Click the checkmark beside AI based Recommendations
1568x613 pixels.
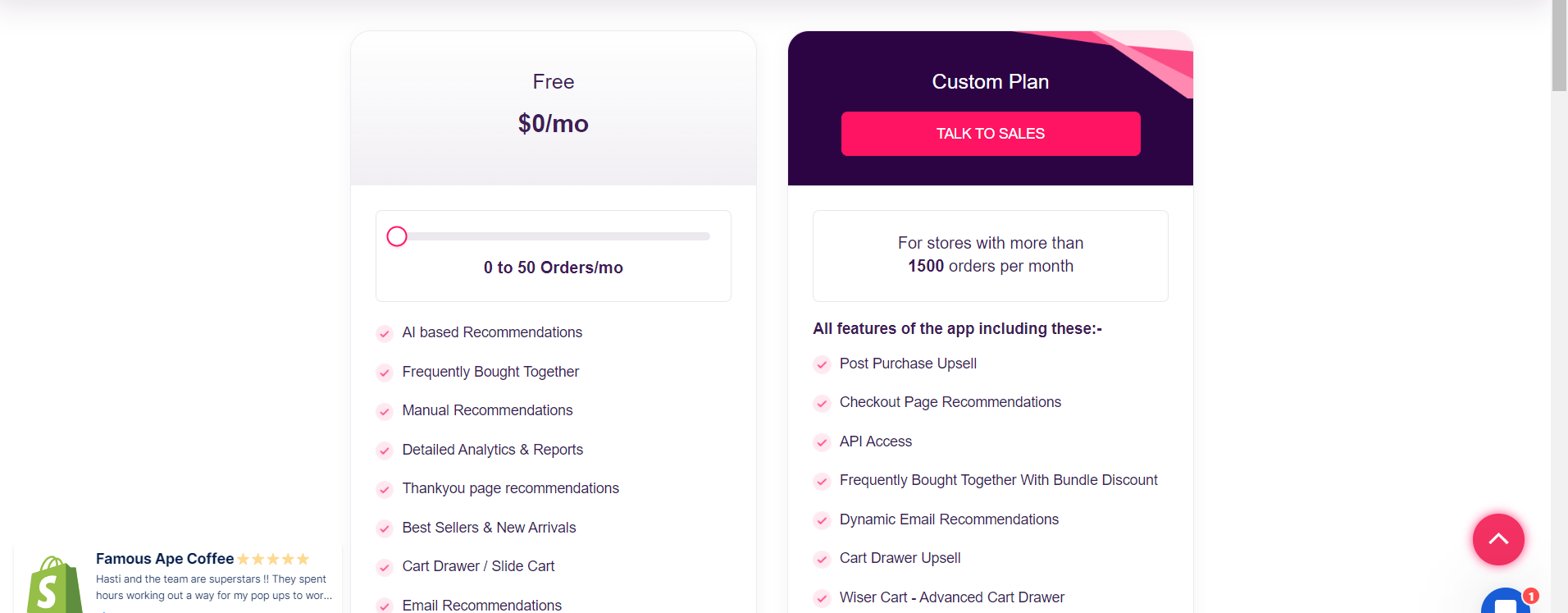pyautogui.click(x=384, y=333)
